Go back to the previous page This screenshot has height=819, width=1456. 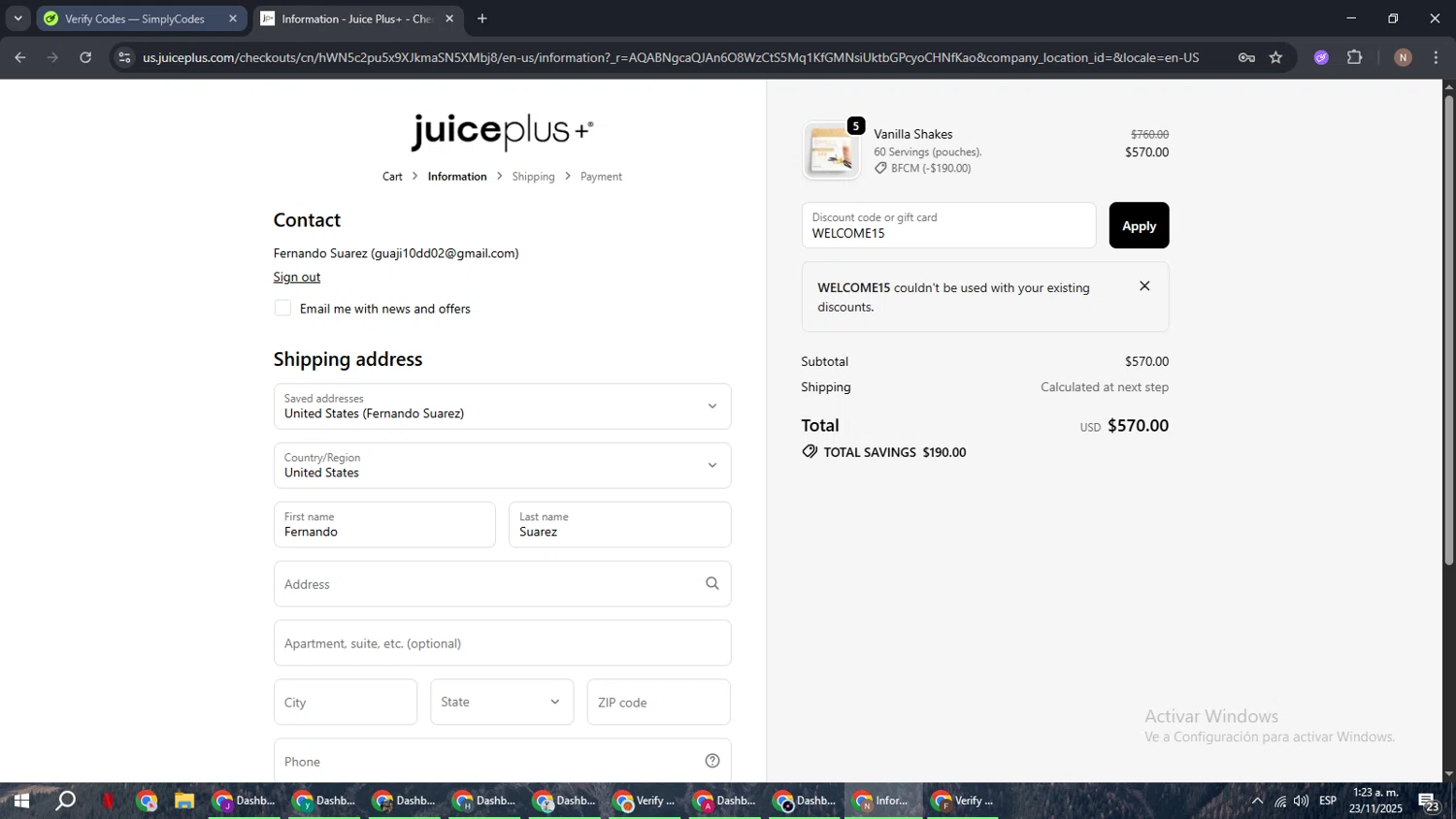click(20, 57)
